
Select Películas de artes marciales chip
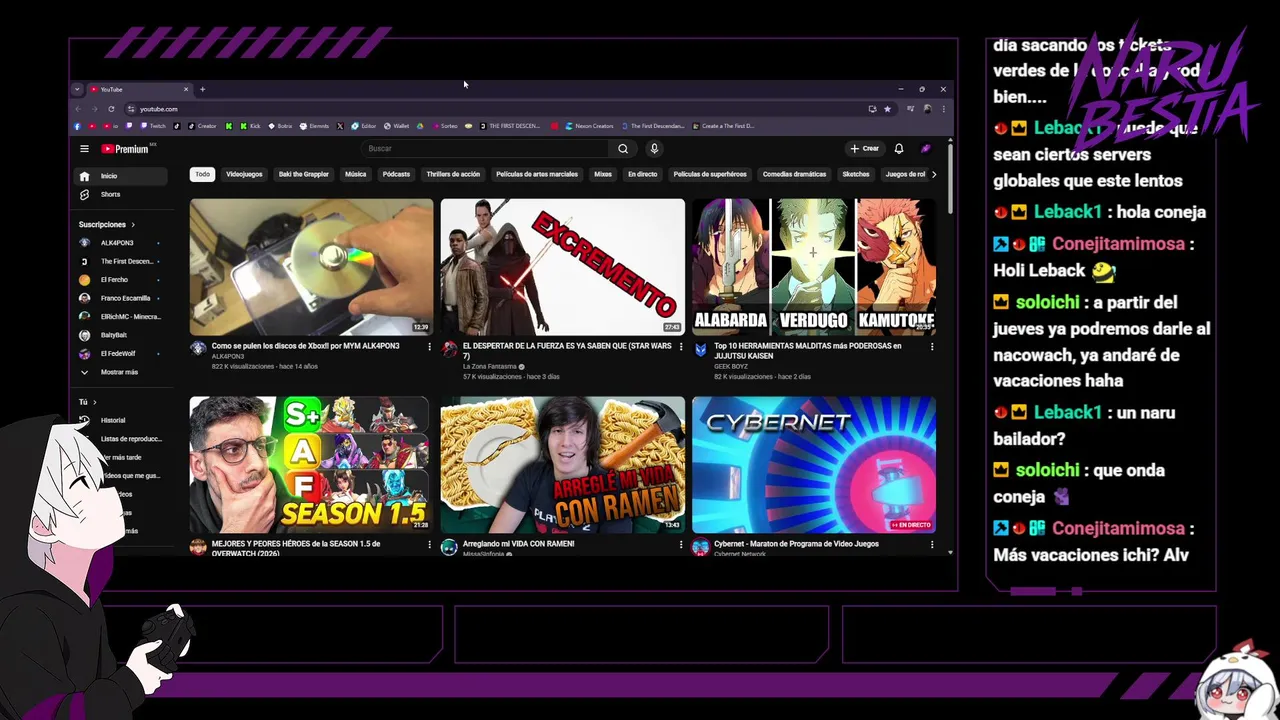[537, 174]
